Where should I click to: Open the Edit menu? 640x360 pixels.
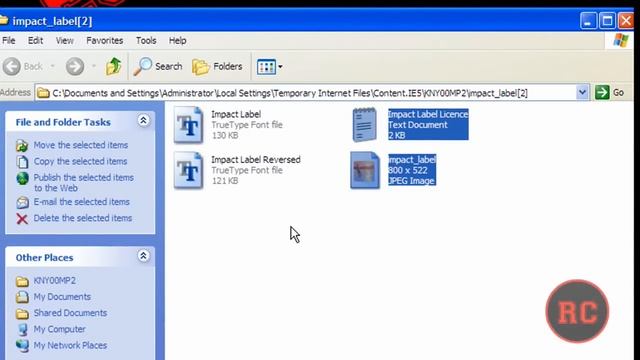(36, 40)
